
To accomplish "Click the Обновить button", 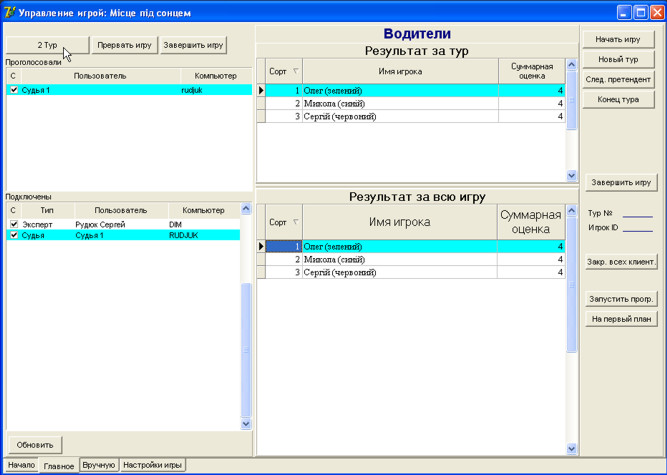I will click(36, 444).
